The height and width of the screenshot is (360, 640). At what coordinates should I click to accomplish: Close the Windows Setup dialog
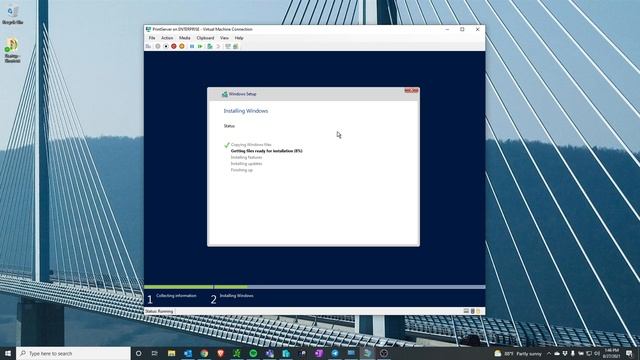411,91
